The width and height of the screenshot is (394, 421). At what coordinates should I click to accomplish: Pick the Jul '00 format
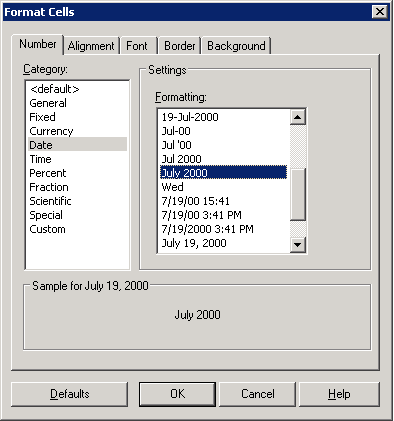point(223,145)
